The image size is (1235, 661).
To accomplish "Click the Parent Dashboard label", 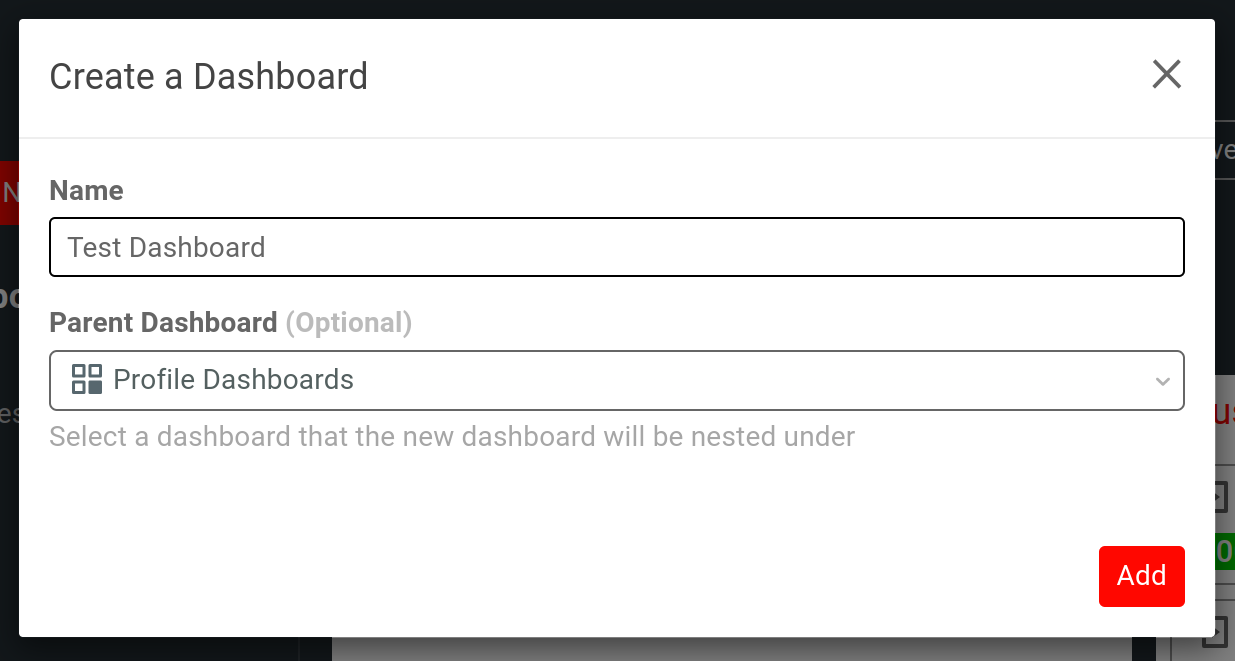I will click(x=163, y=322).
